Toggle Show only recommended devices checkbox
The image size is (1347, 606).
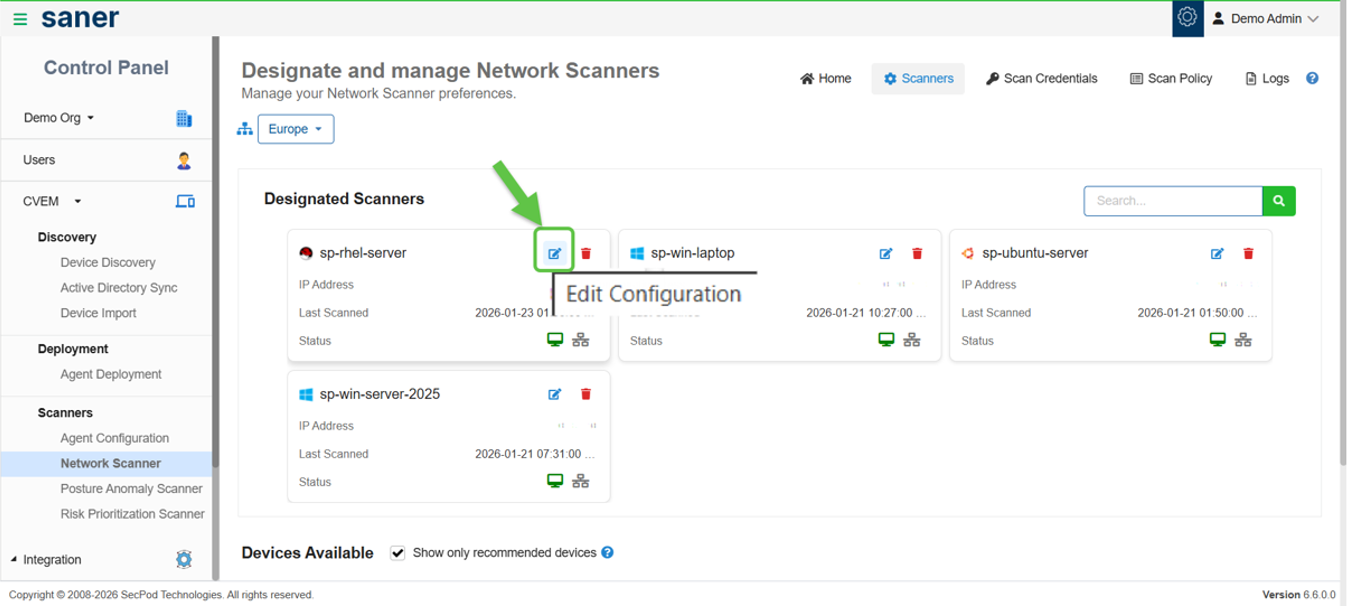398,553
